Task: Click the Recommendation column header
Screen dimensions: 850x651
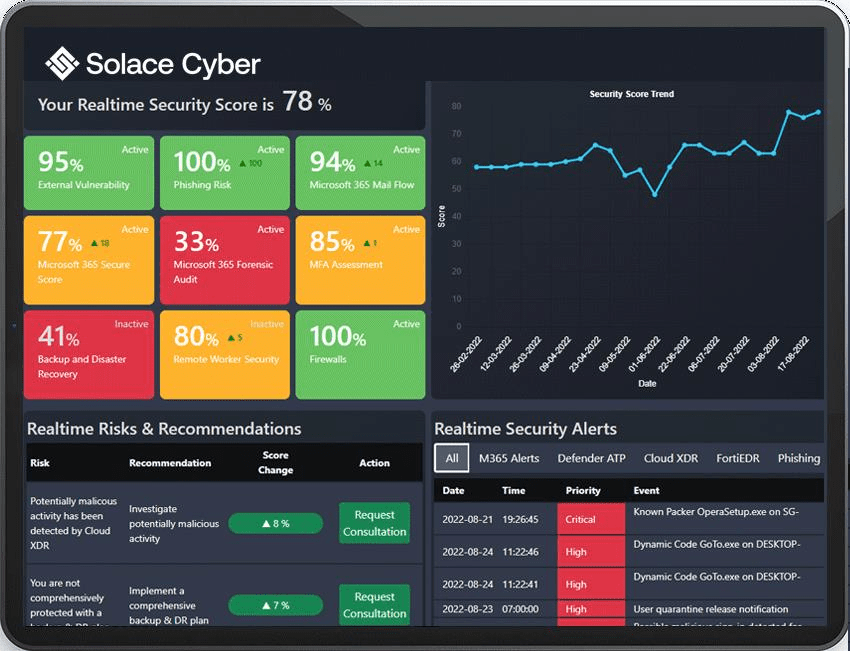Action: [170, 463]
